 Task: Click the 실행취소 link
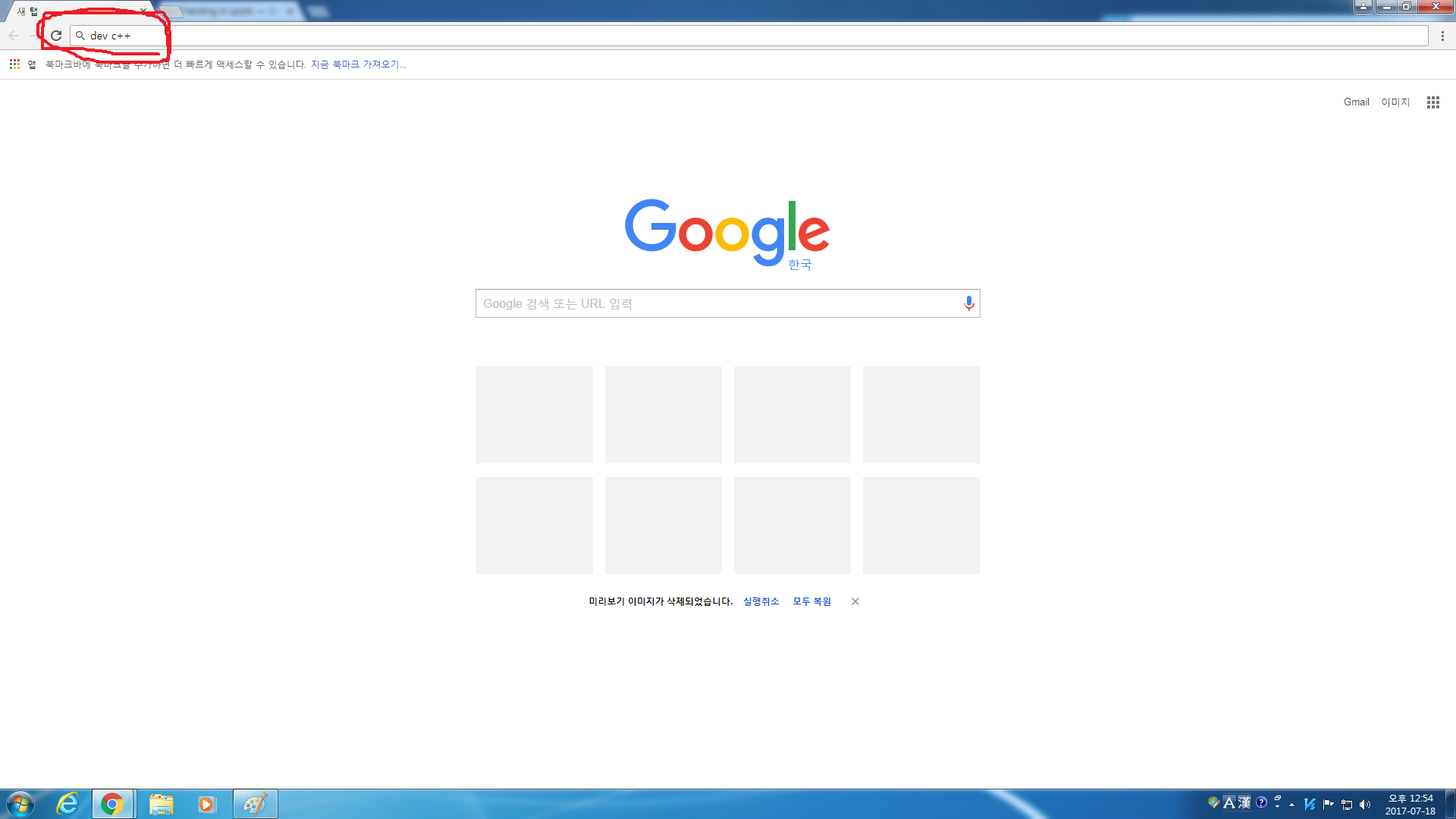(x=761, y=601)
